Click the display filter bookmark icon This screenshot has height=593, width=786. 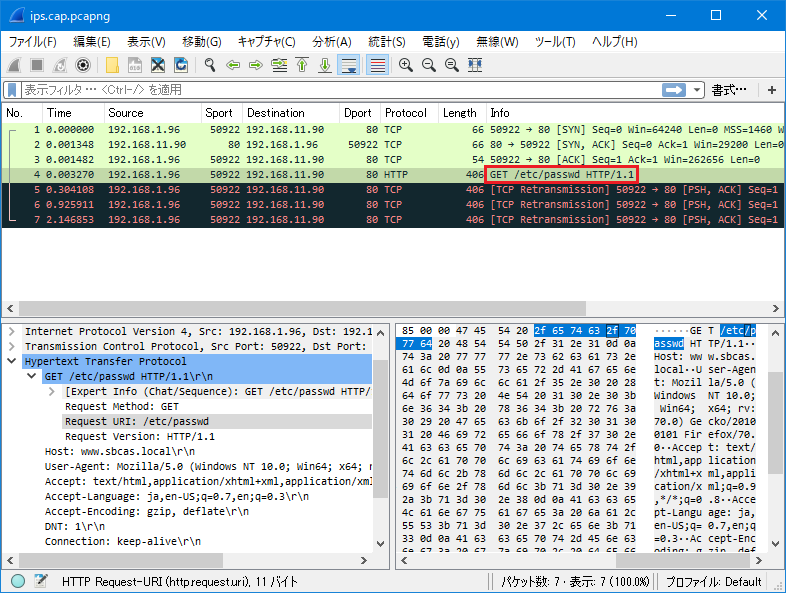point(12,90)
